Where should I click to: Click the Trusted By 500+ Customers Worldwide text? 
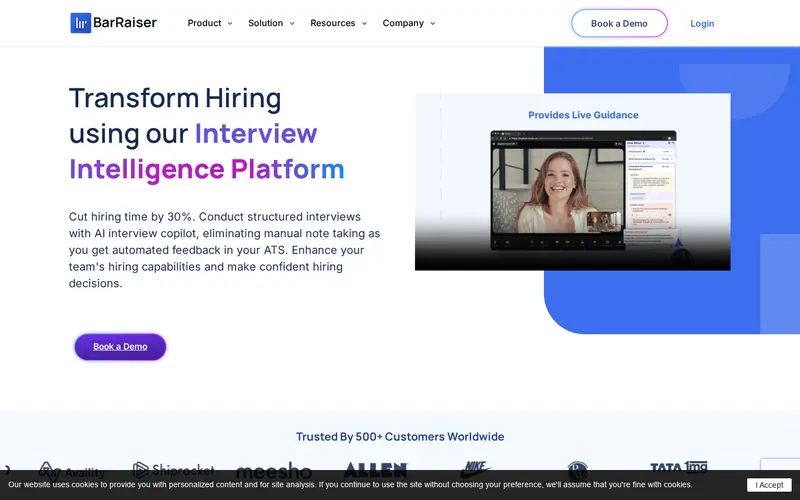[x=400, y=437]
